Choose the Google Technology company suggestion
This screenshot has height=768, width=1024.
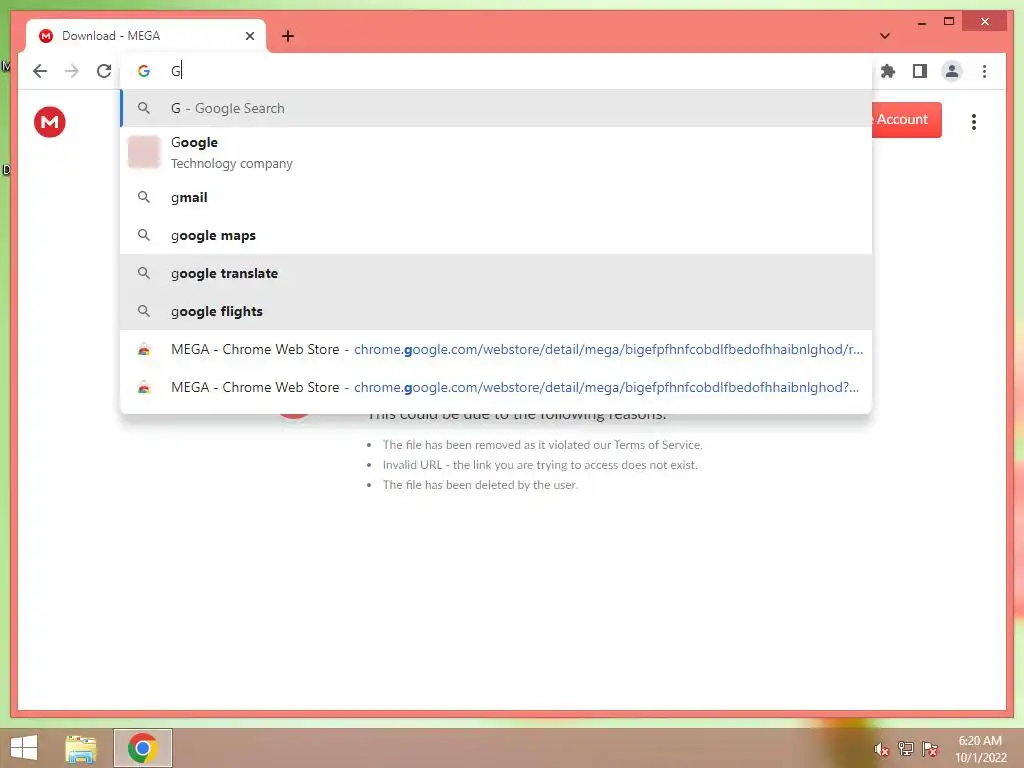click(496, 152)
